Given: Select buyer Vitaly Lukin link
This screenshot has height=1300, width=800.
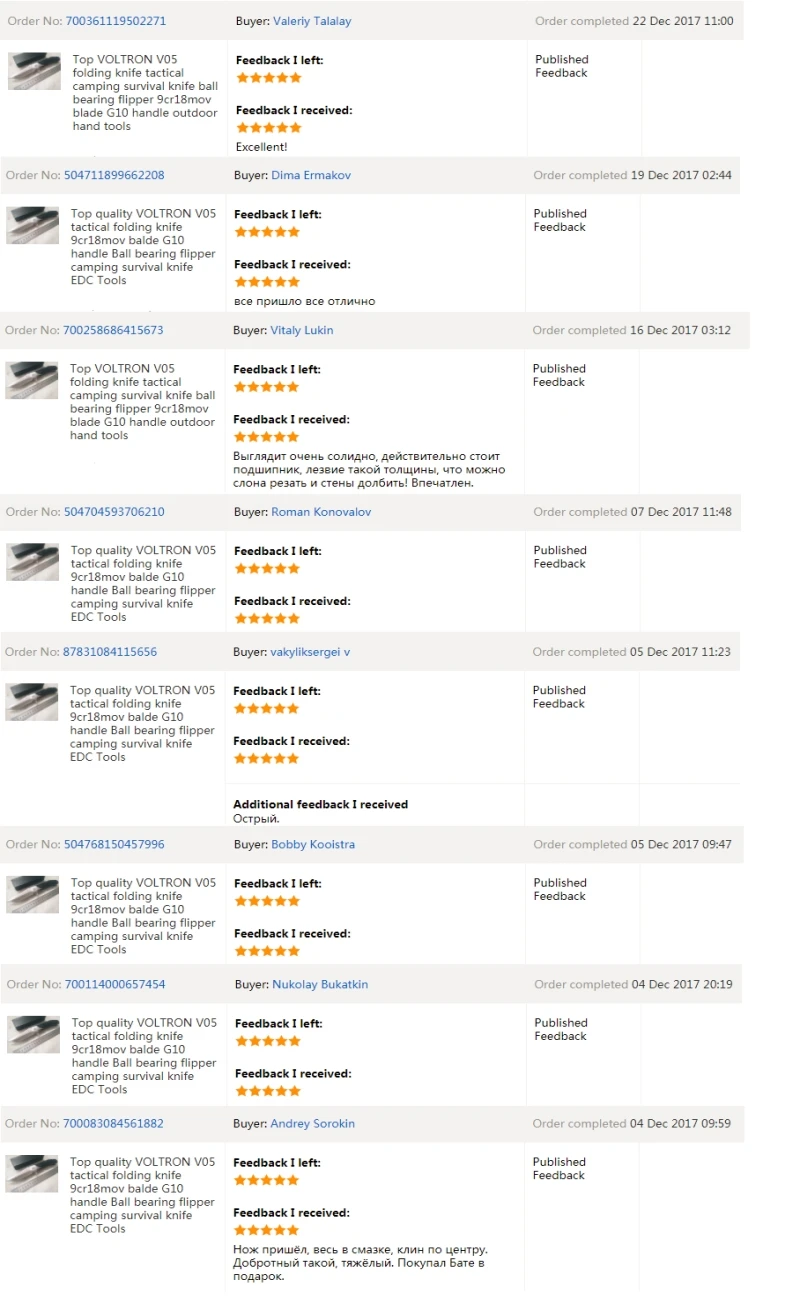Looking at the screenshot, I should click(x=302, y=330).
